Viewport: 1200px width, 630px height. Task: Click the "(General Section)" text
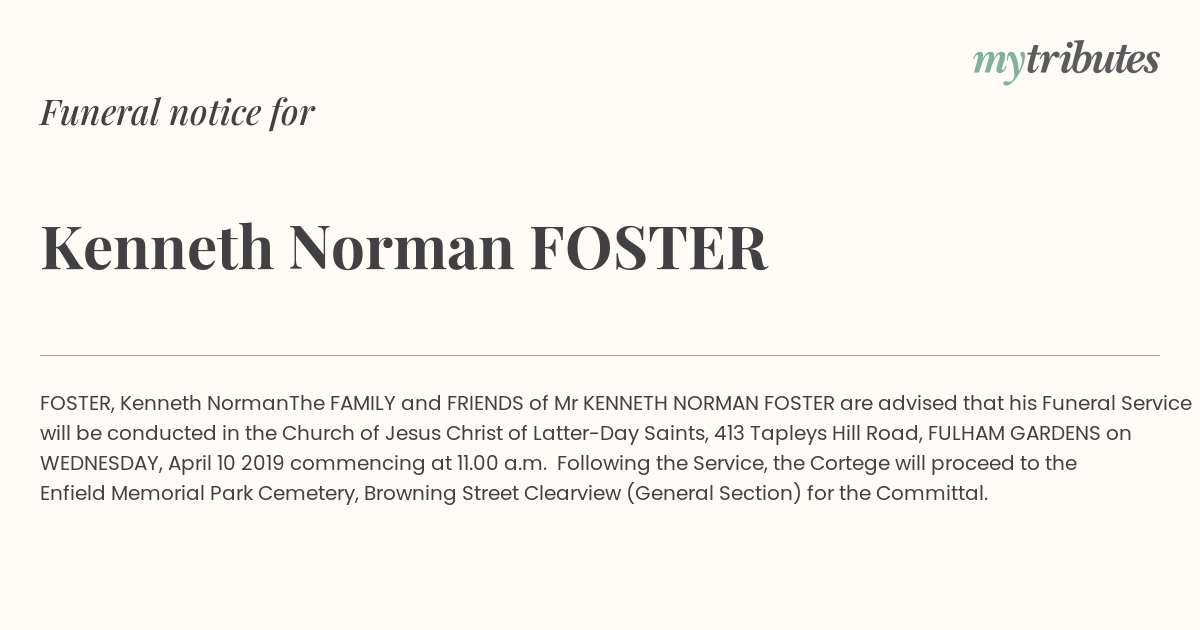(714, 493)
